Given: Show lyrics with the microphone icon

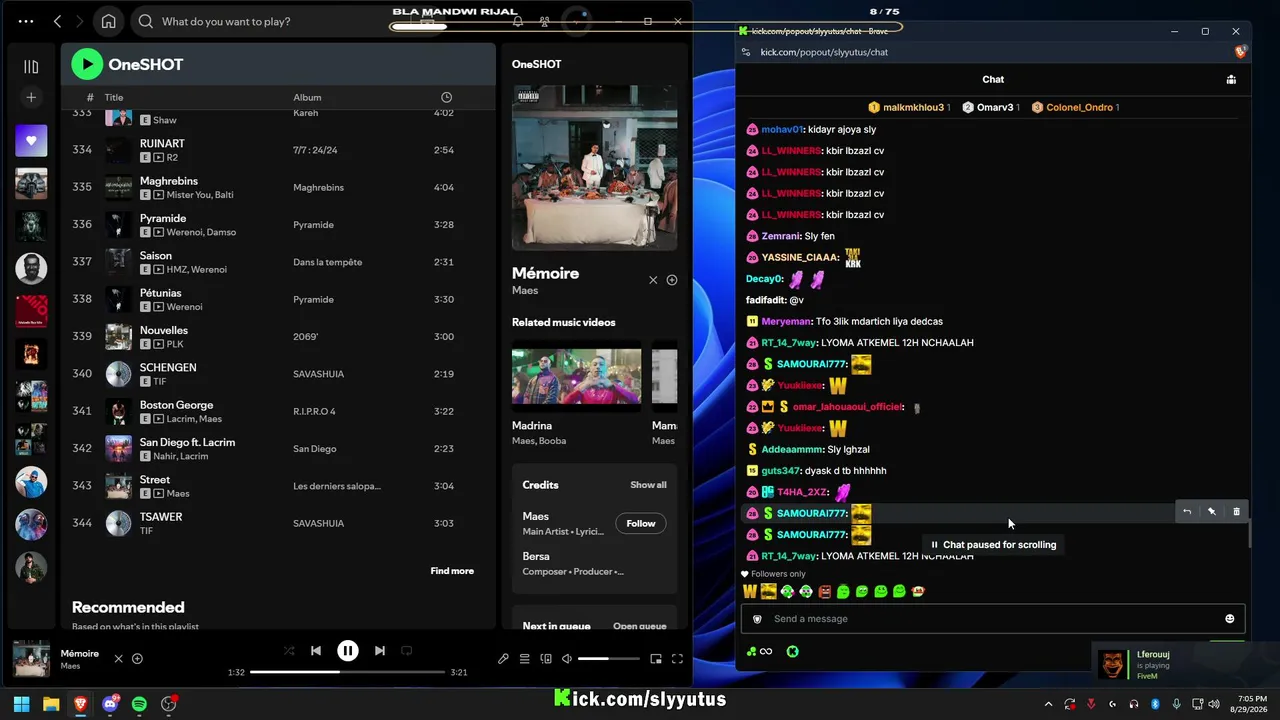Looking at the screenshot, I should click(503, 659).
